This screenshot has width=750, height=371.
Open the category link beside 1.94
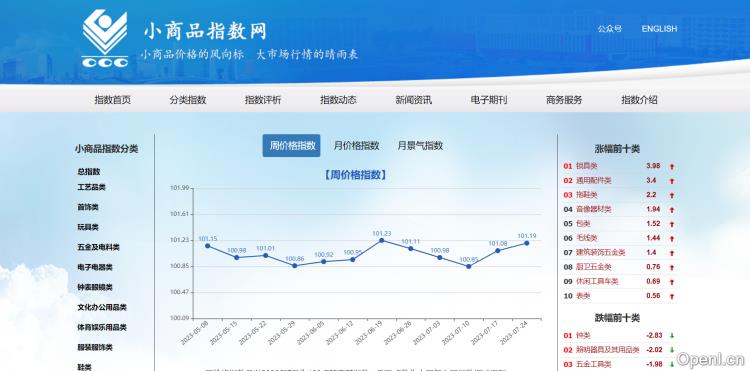tap(594, 209)
